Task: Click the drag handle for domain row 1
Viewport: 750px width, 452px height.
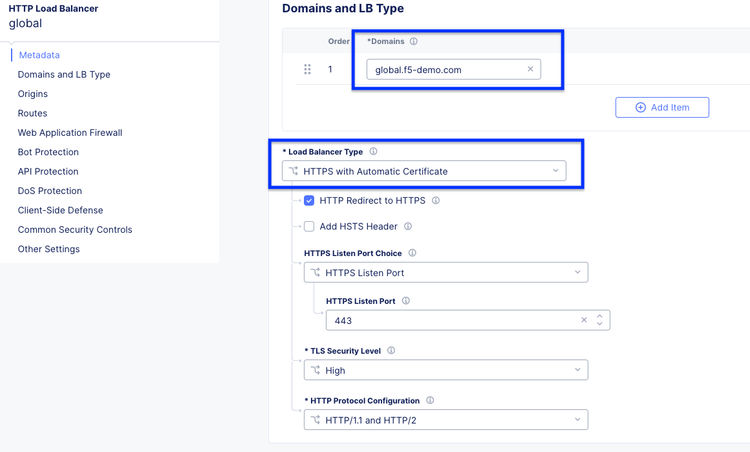Action: 307,69
